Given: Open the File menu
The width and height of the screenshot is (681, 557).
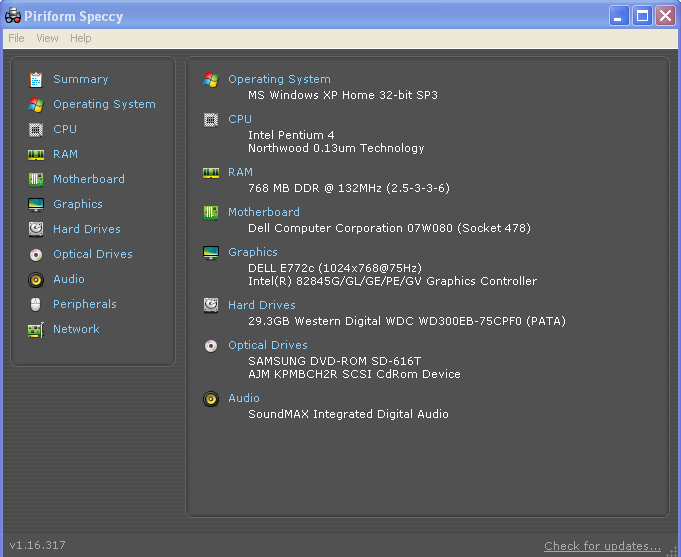Looking at the screenshot, I should pyautogui.click(x=17, y=38).
